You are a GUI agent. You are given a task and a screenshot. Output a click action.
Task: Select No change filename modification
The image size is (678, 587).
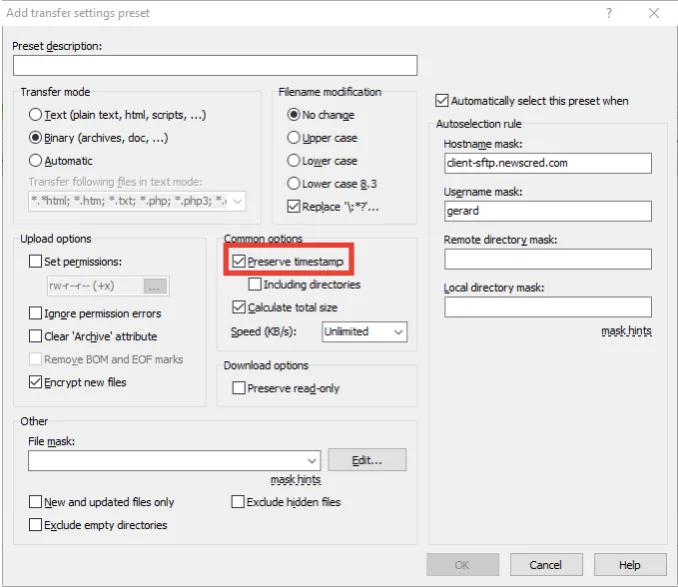[293, 115]
